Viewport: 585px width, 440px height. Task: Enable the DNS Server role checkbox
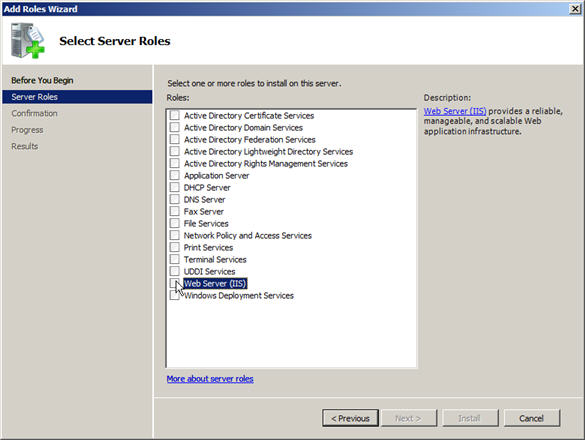(x=174, y=199)
